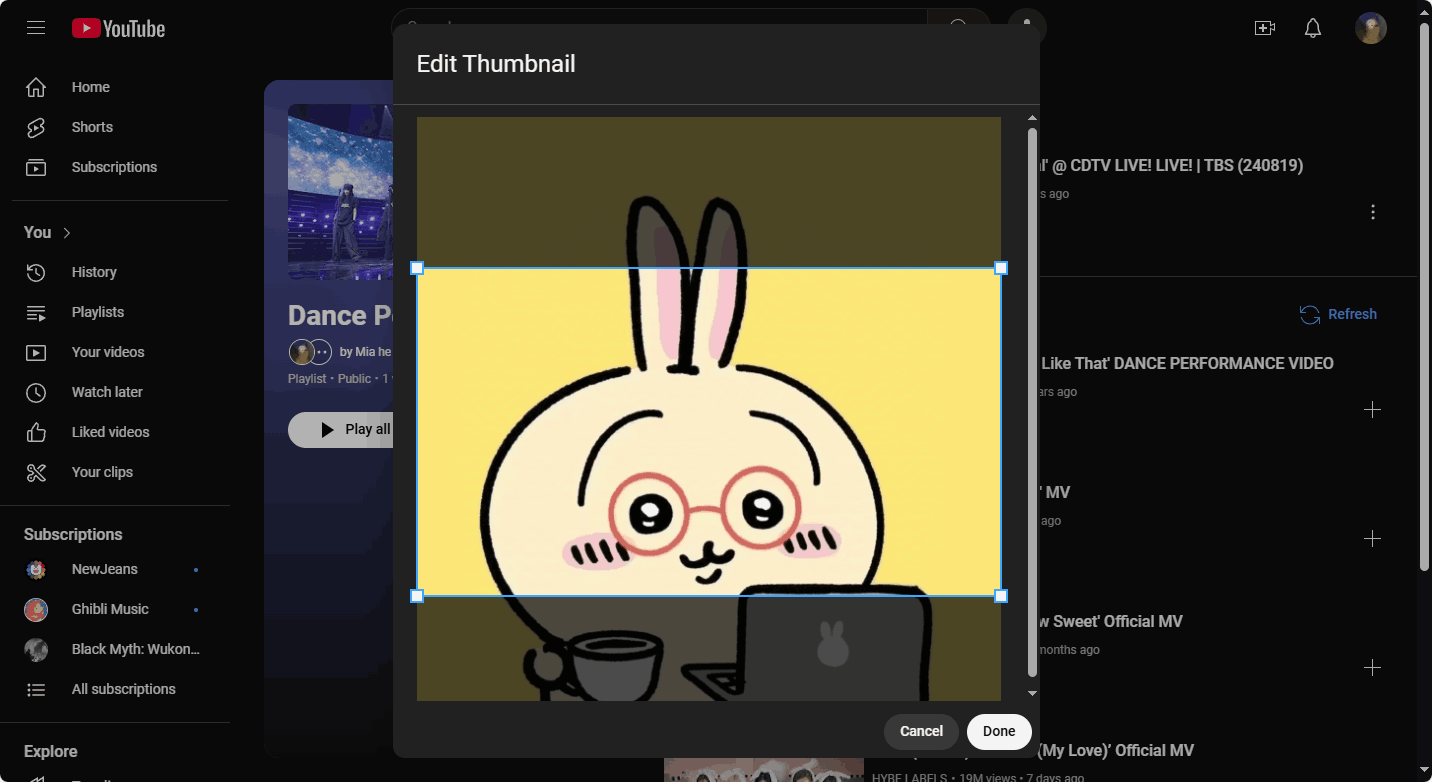This screenshot has height=782, width=1432.
Task: Open History in sidebar
Action: coord(120,272)
